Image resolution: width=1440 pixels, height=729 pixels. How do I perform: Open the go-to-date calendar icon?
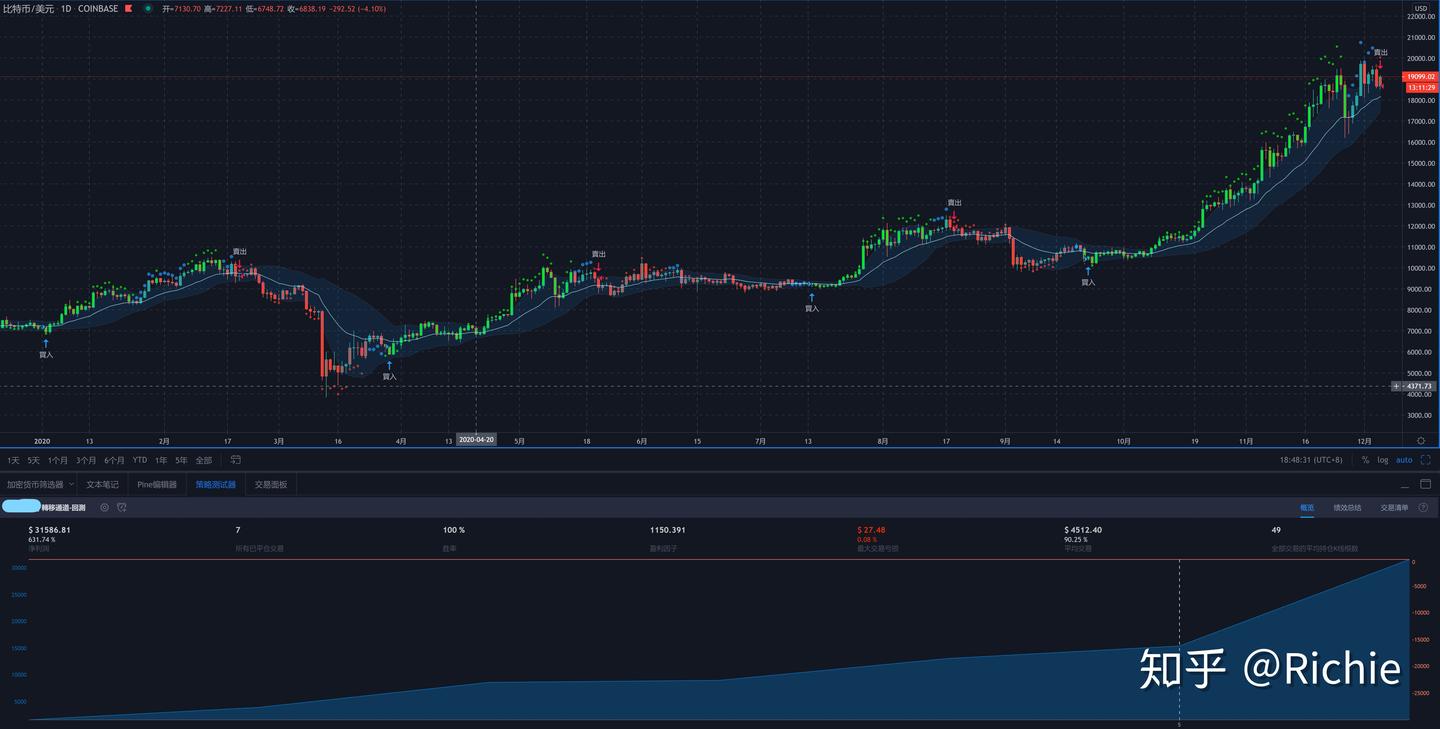234,460
